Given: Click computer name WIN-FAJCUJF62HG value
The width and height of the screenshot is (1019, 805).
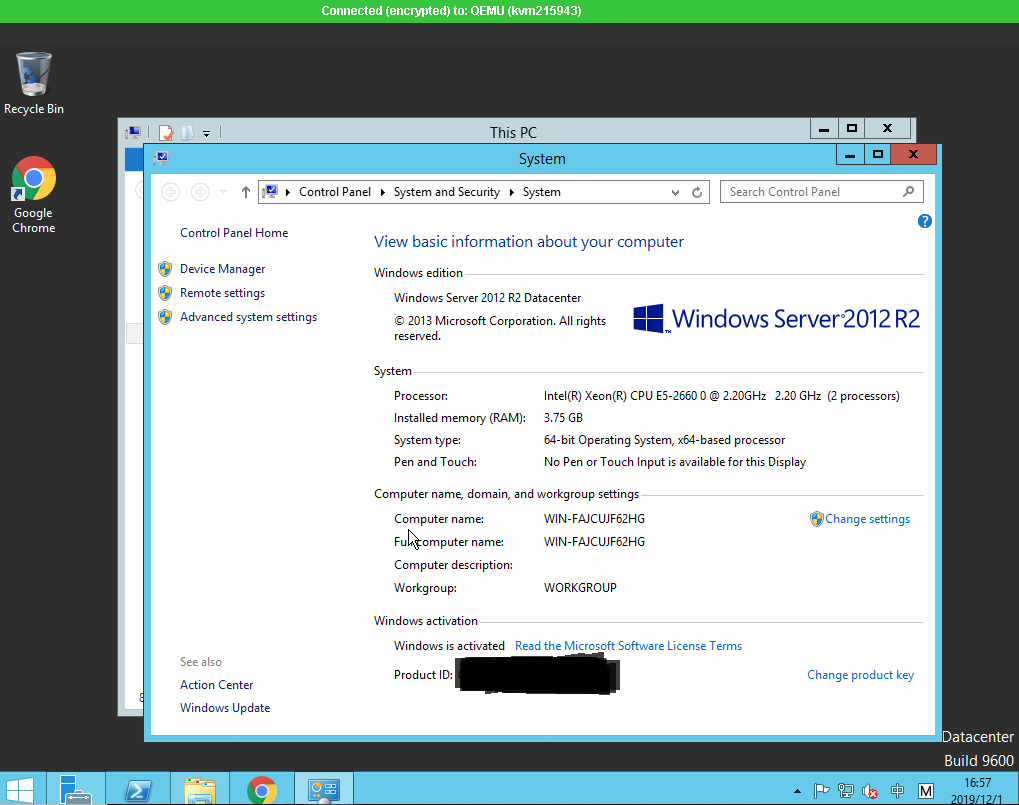Looking at the screenshot, I should point(594,519).
